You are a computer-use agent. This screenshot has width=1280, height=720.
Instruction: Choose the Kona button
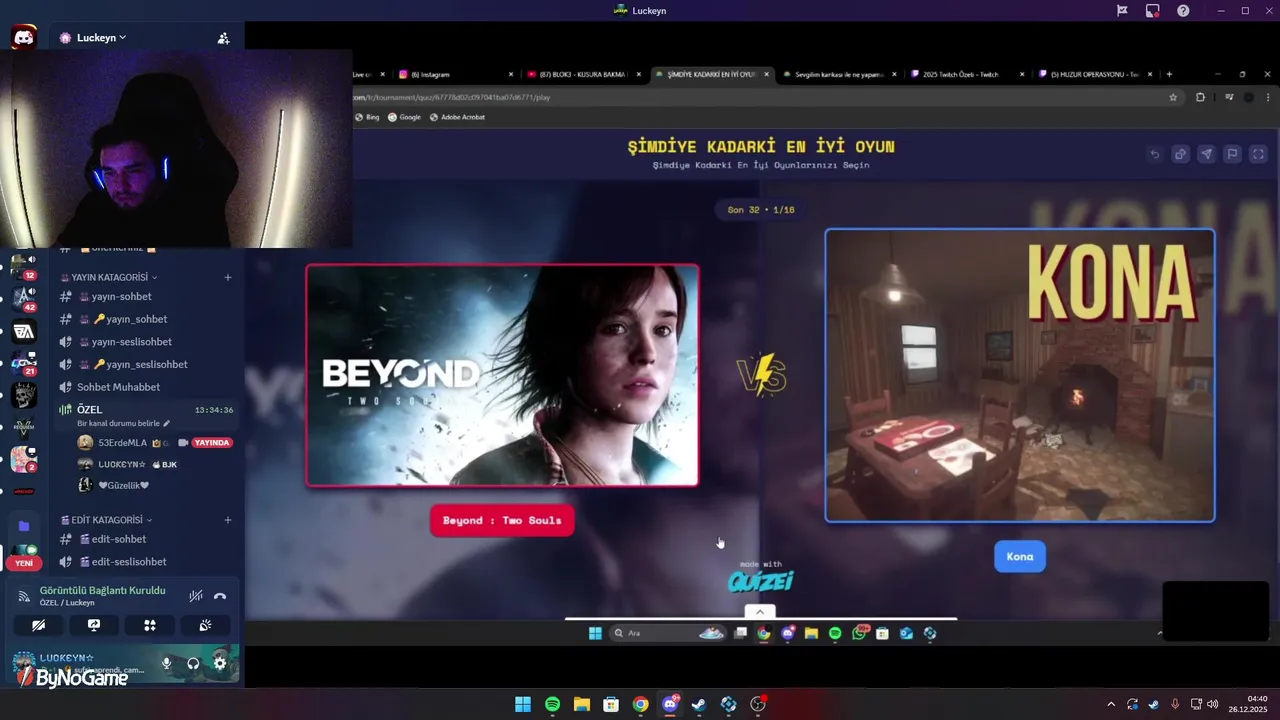point(1020,557)
